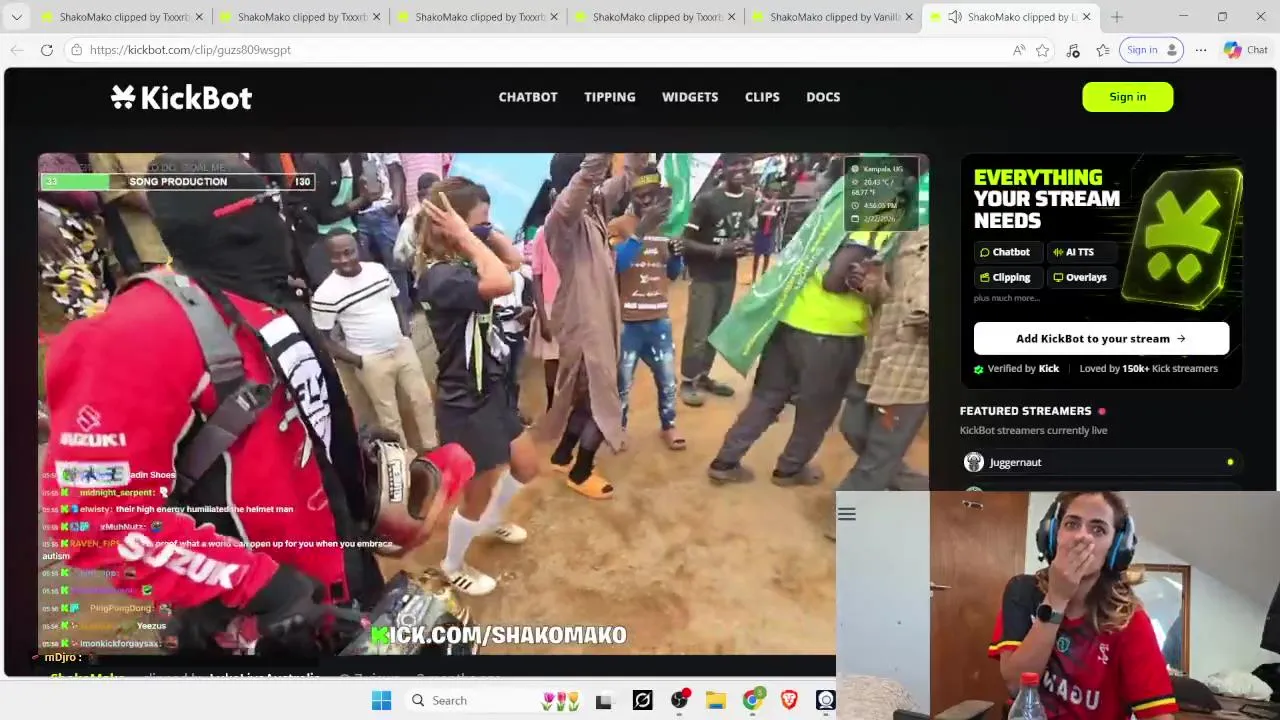
Task: Open Brave browser from the taskbar
Action: pyautogui.click(x=789, y=700)
